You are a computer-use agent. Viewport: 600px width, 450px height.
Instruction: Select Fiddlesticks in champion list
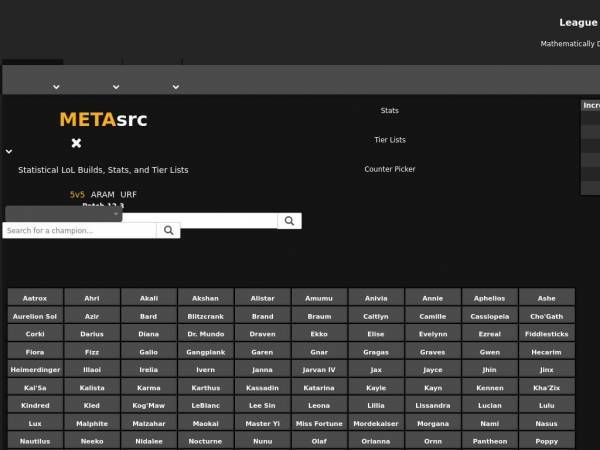546,333
